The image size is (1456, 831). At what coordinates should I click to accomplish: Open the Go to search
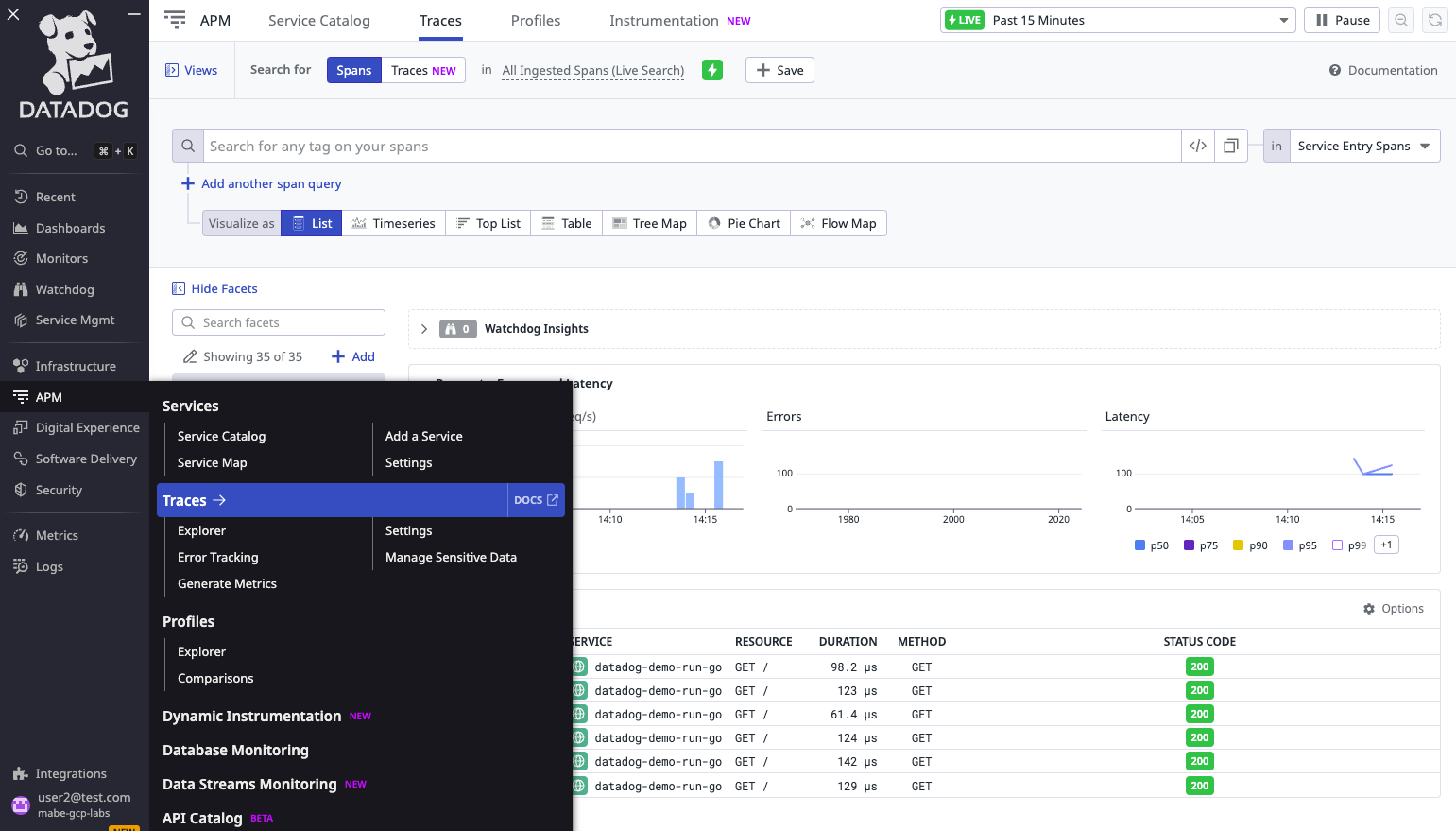(x=74, y=150)
